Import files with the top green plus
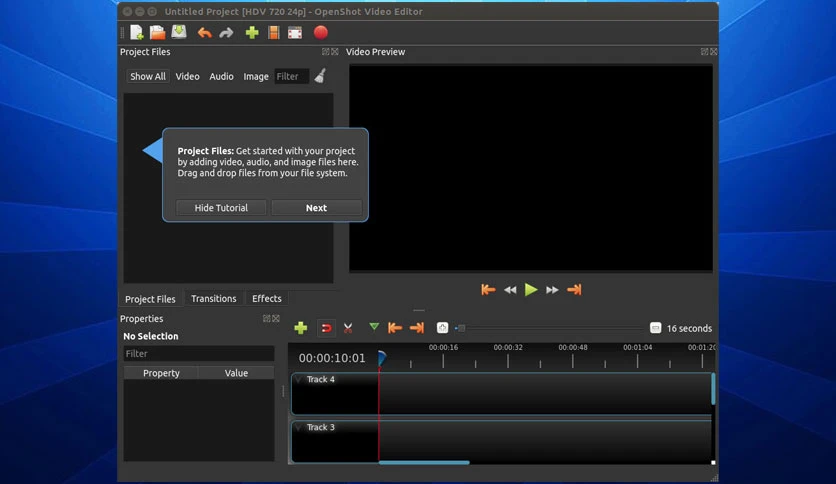This screenshot has width=836, height=484. [x=252, y=33]
